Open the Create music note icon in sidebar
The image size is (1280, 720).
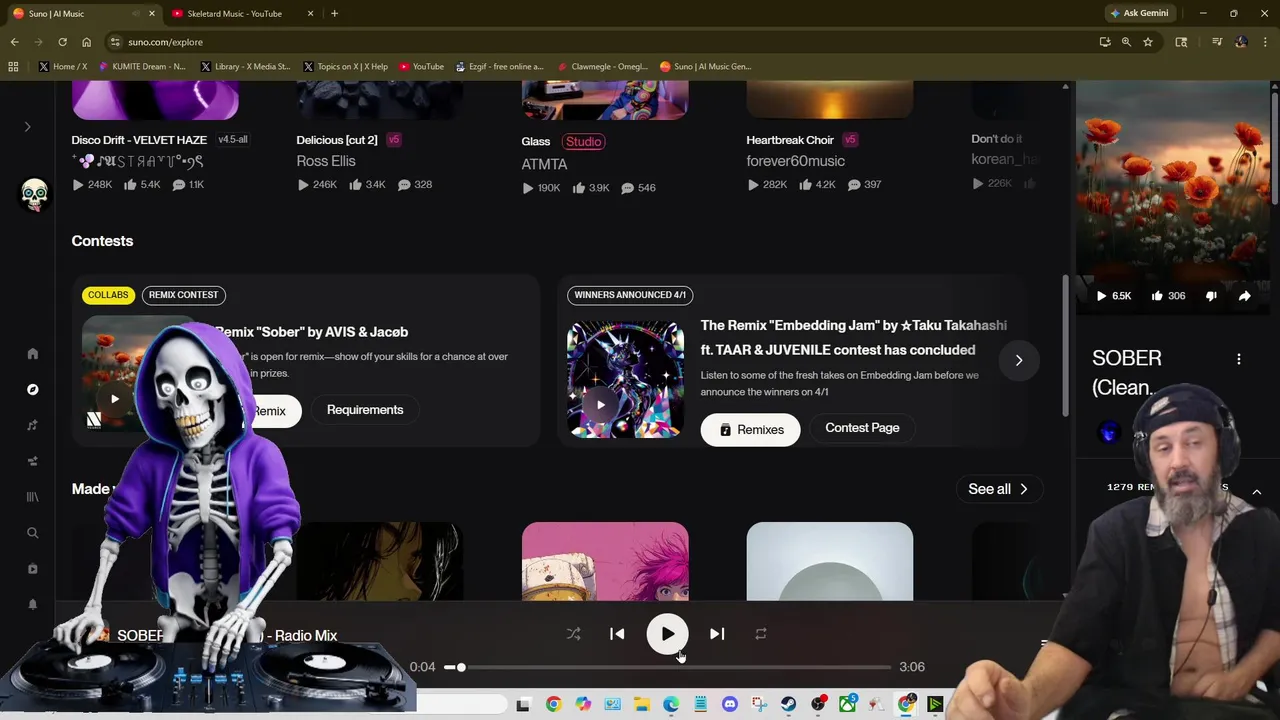[x=32, y=425]
